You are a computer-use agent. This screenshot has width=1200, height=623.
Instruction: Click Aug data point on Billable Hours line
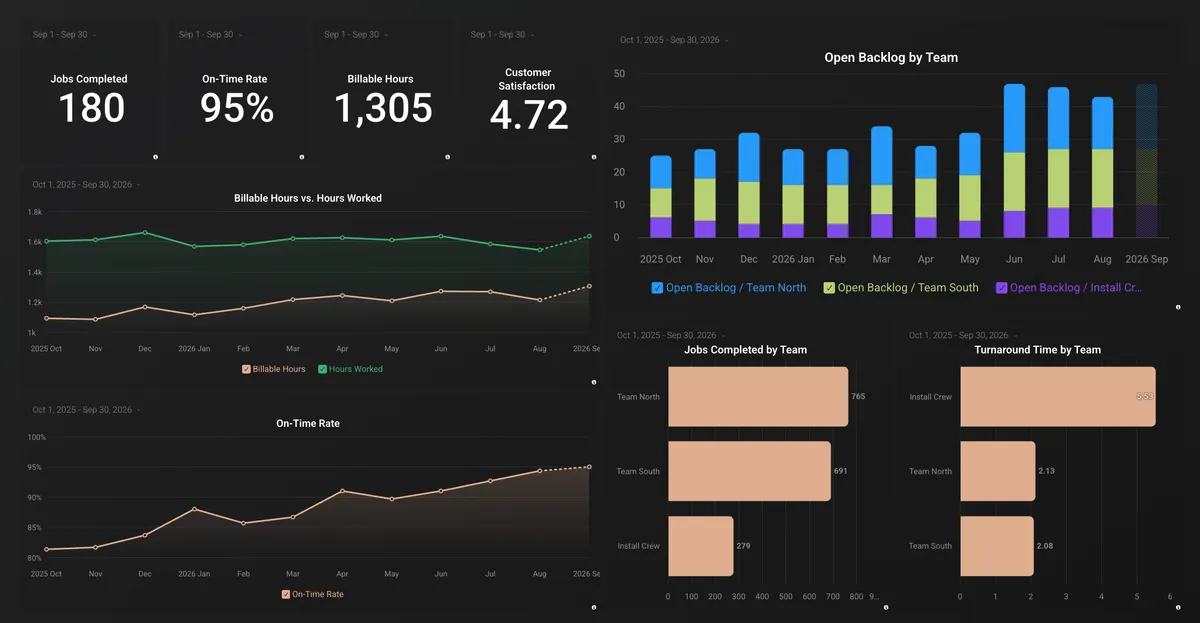pyautogui.click(x=540, y=300)
